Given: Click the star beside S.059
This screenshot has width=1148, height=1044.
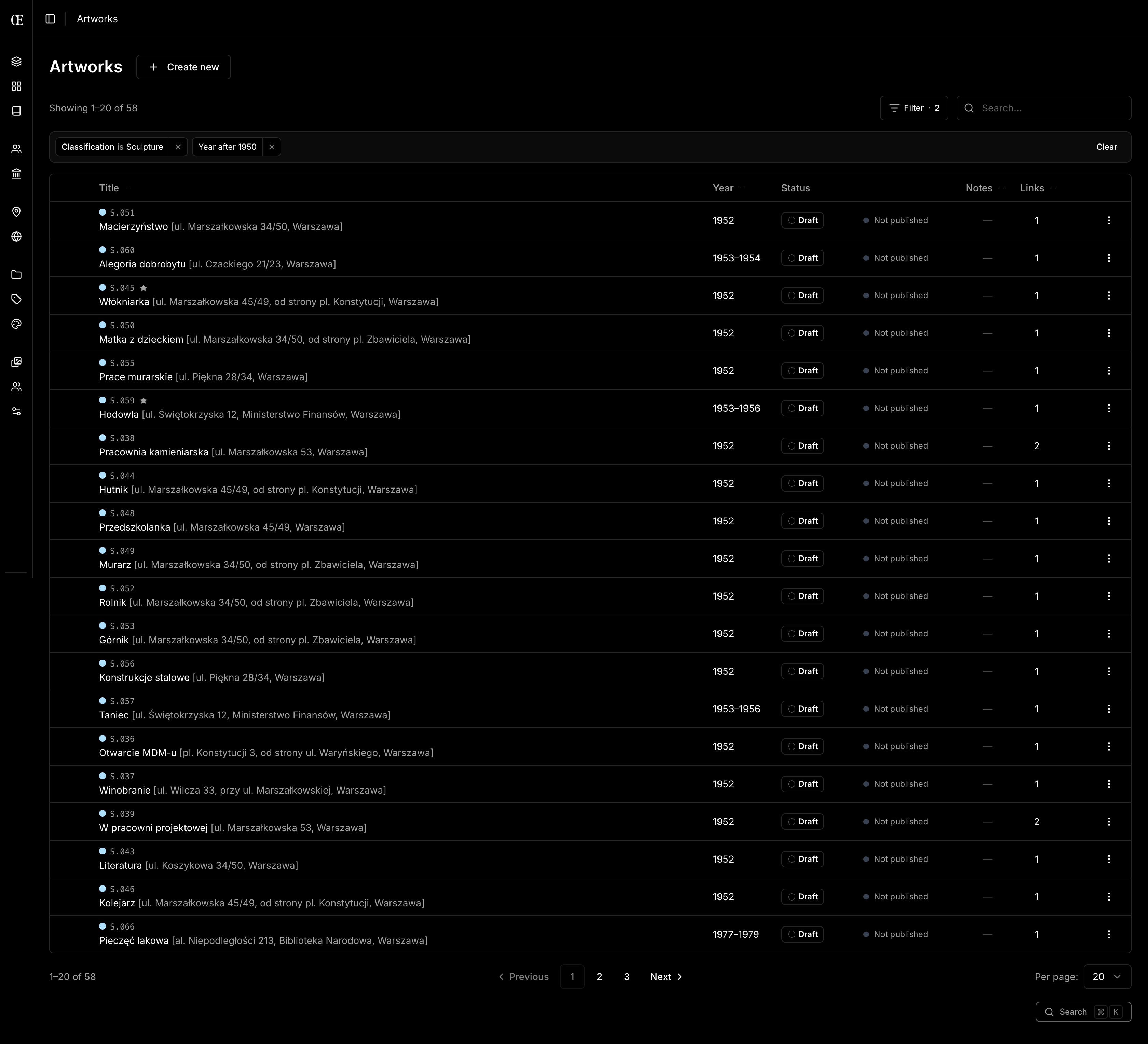Looking at the screenshot, I should point(143,401).
